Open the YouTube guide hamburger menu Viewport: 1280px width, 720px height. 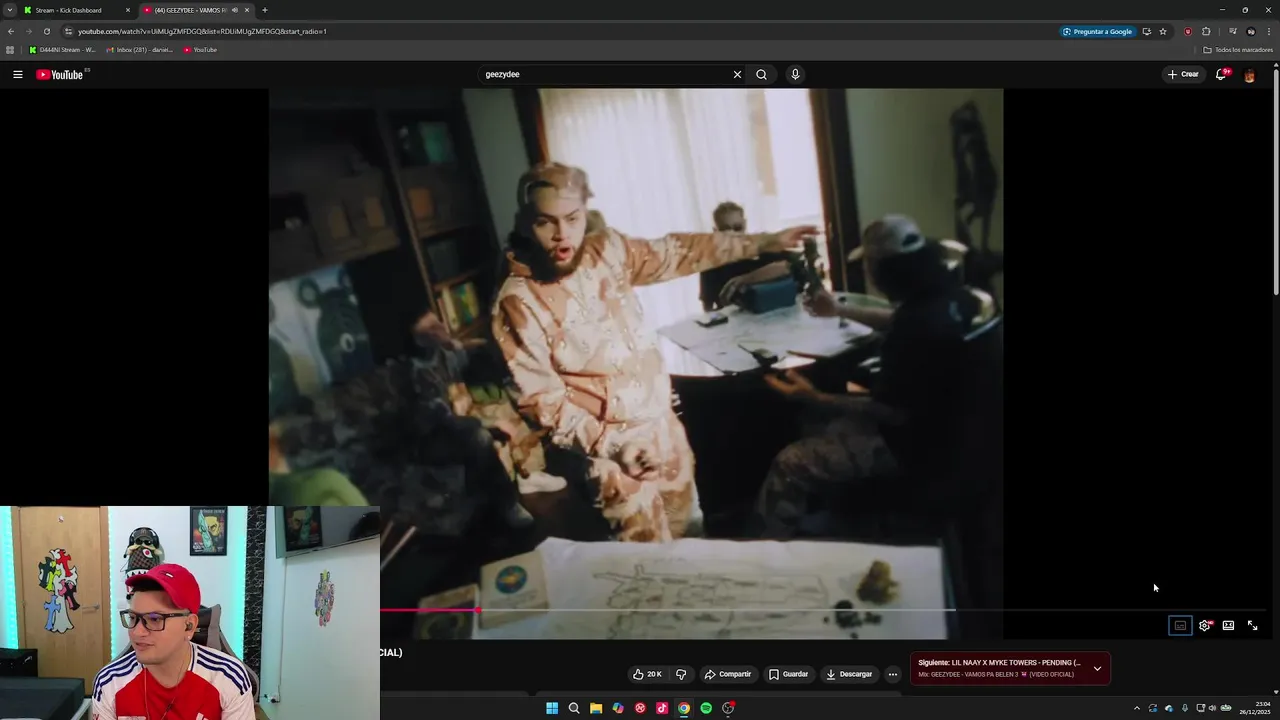[17, 74]
